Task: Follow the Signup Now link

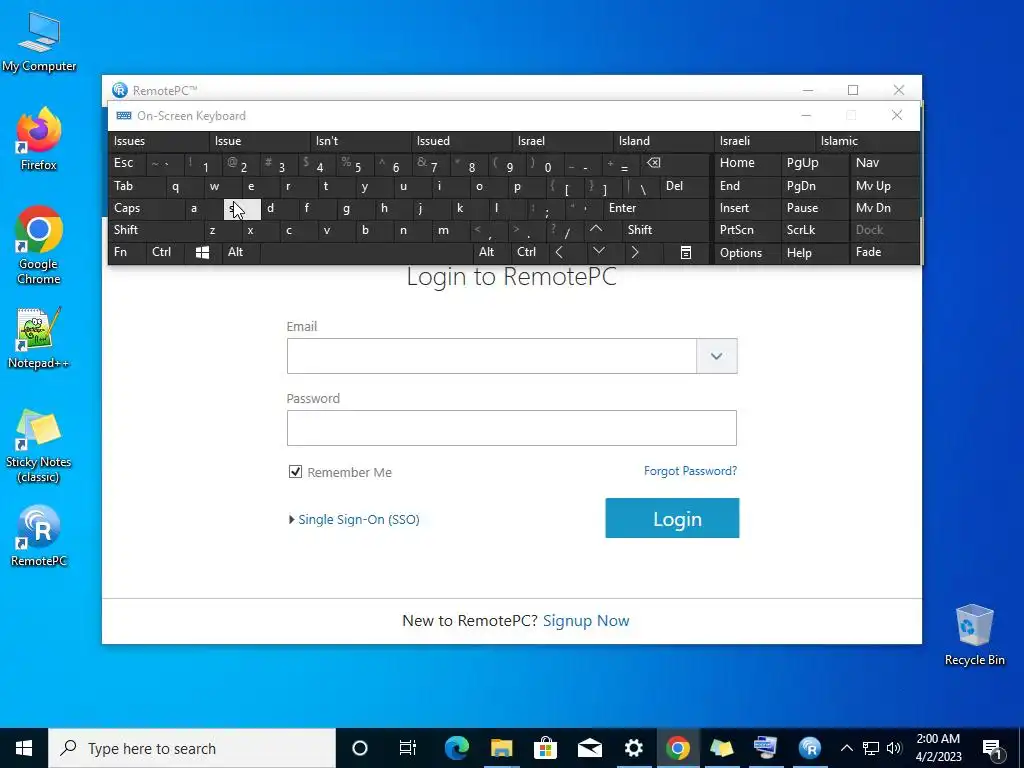Action: [x=586, y=620]
